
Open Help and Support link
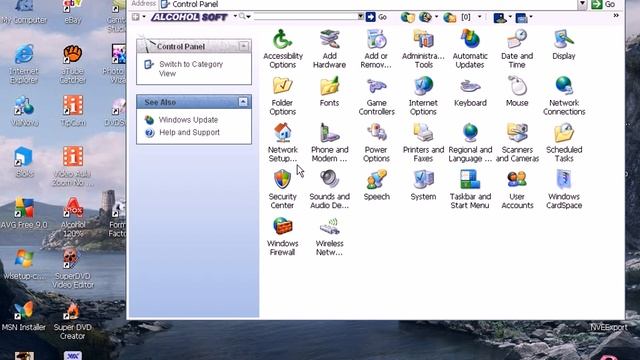(189, 132)
